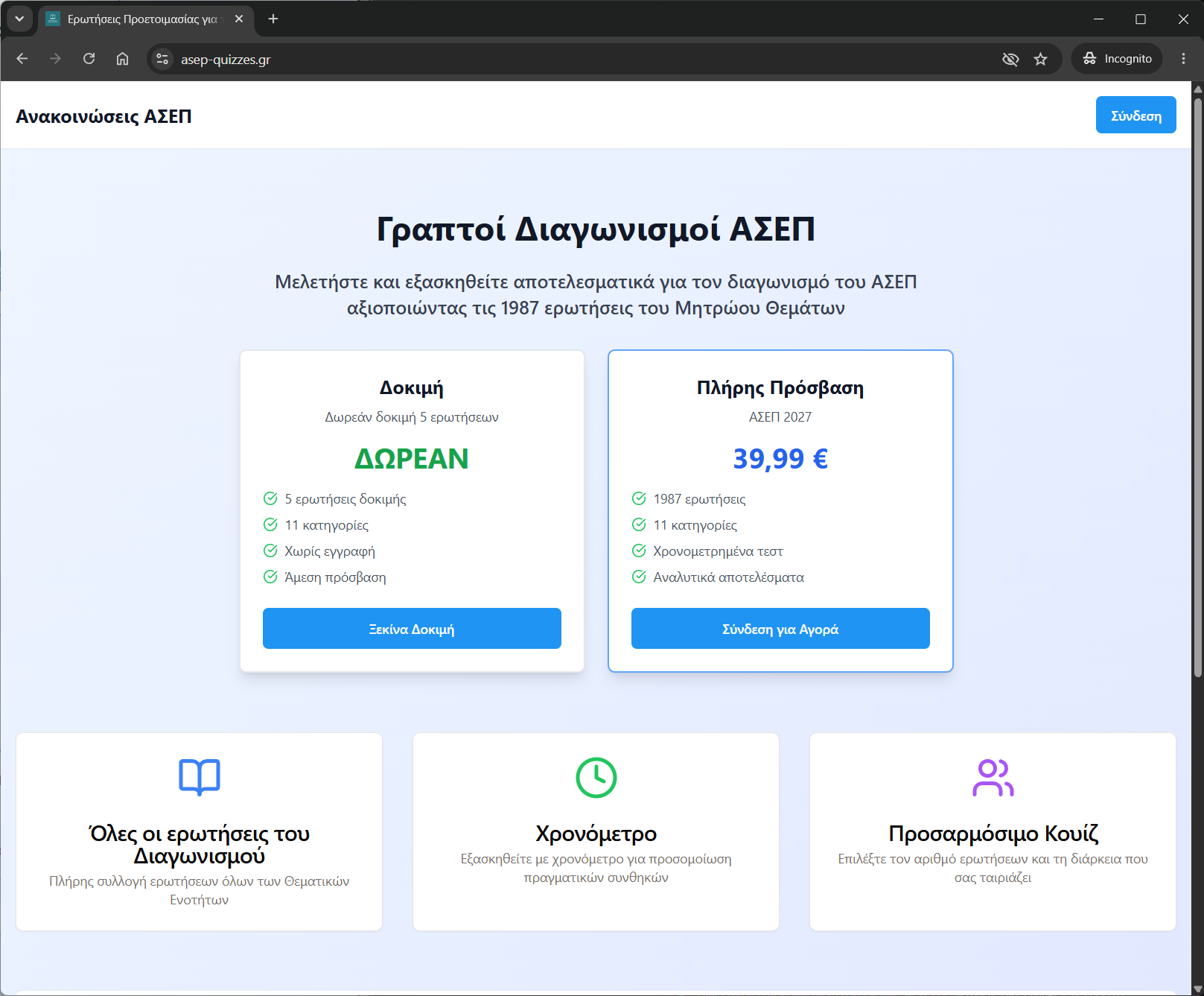The height and width of the screenshot is (996, 1204).
Task: Click Δωρεάν δοκιμή 5 ερωτήσεων text
Action: pyautogui.click(x=412, y=417)
